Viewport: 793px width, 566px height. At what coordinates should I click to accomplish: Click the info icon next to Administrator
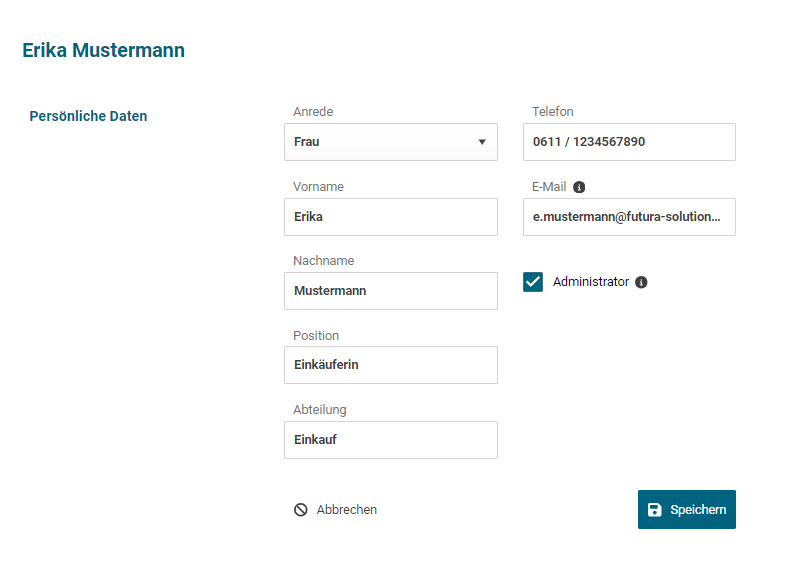point(641,282)
